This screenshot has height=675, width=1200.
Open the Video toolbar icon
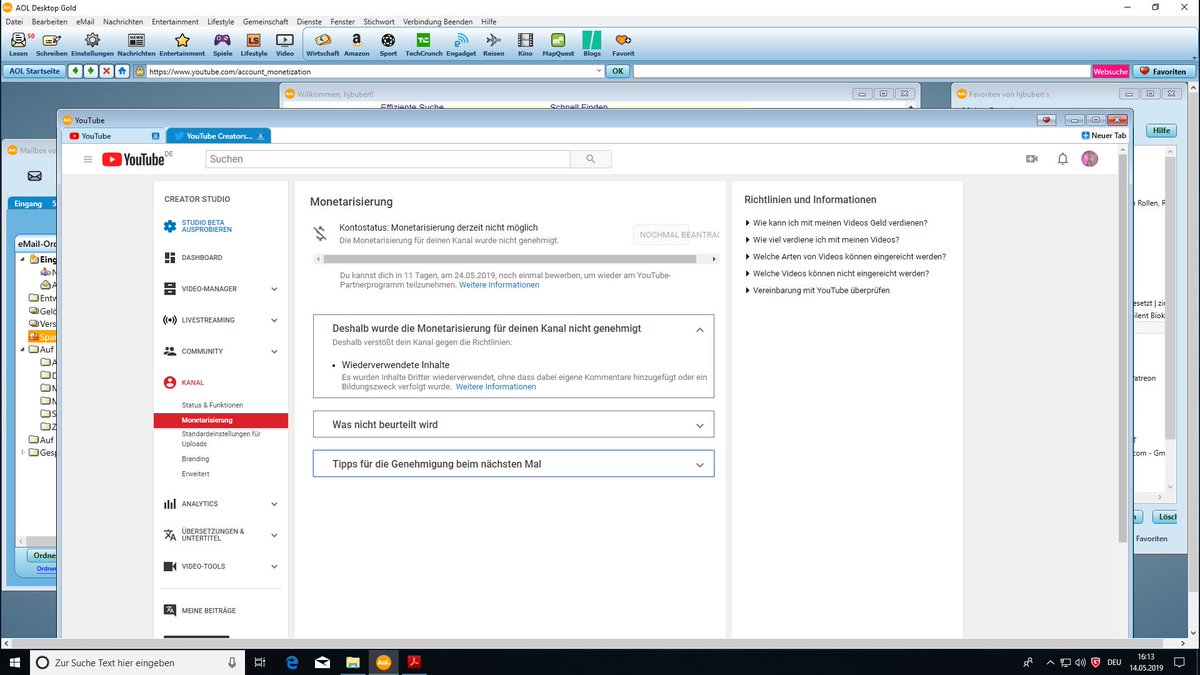pos(285,43)
